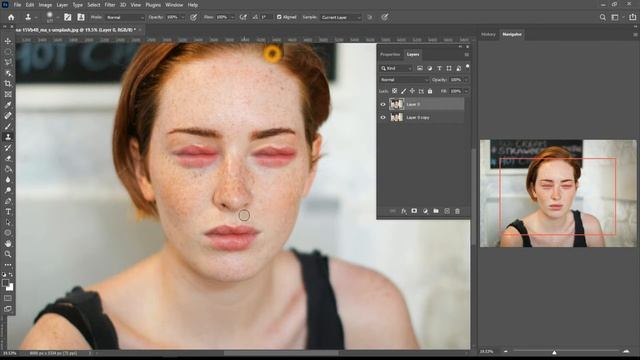Image resolution: width=640 pixels, height=360 pixels.
Task: Select the Polygonal Lasso tool
Action: (8, 62)
